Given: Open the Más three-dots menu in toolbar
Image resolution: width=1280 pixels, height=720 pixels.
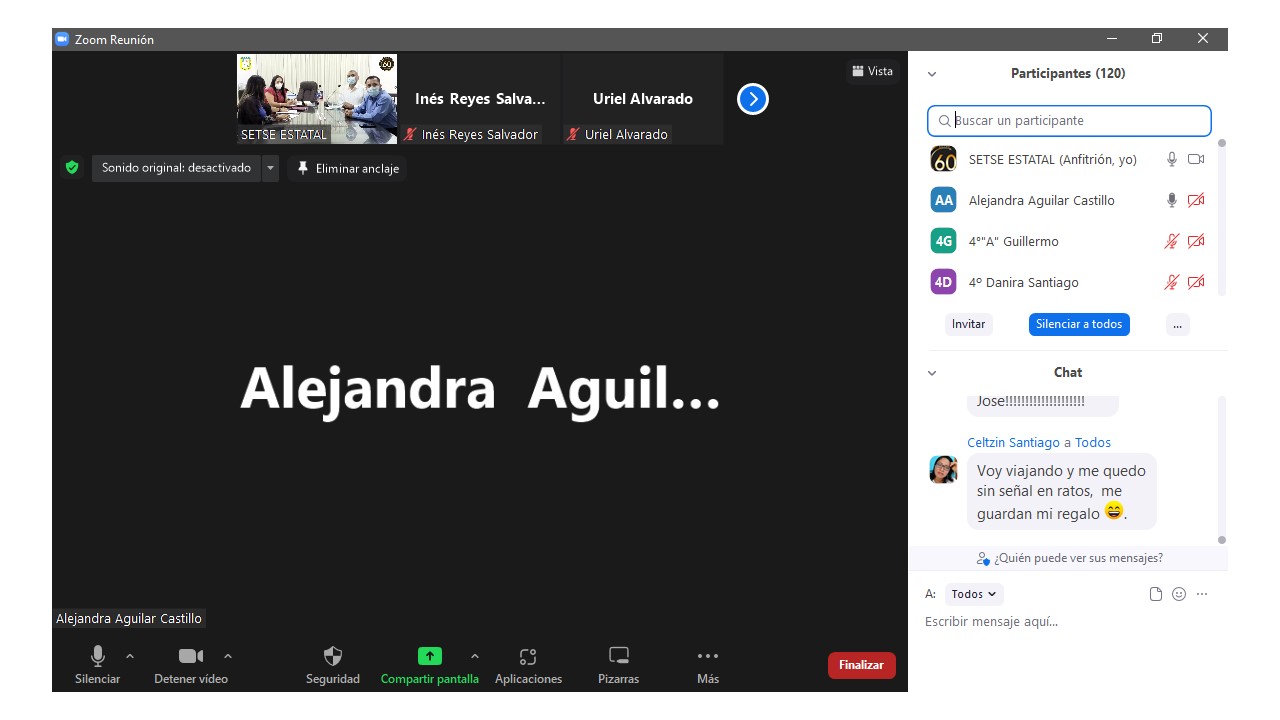Looking at the screenshot, I should (x=708, y=656).
